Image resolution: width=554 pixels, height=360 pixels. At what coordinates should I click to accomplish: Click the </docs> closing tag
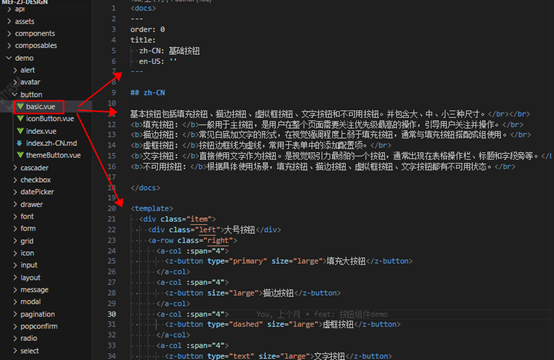pyautogui.click(x=145, y=188)
